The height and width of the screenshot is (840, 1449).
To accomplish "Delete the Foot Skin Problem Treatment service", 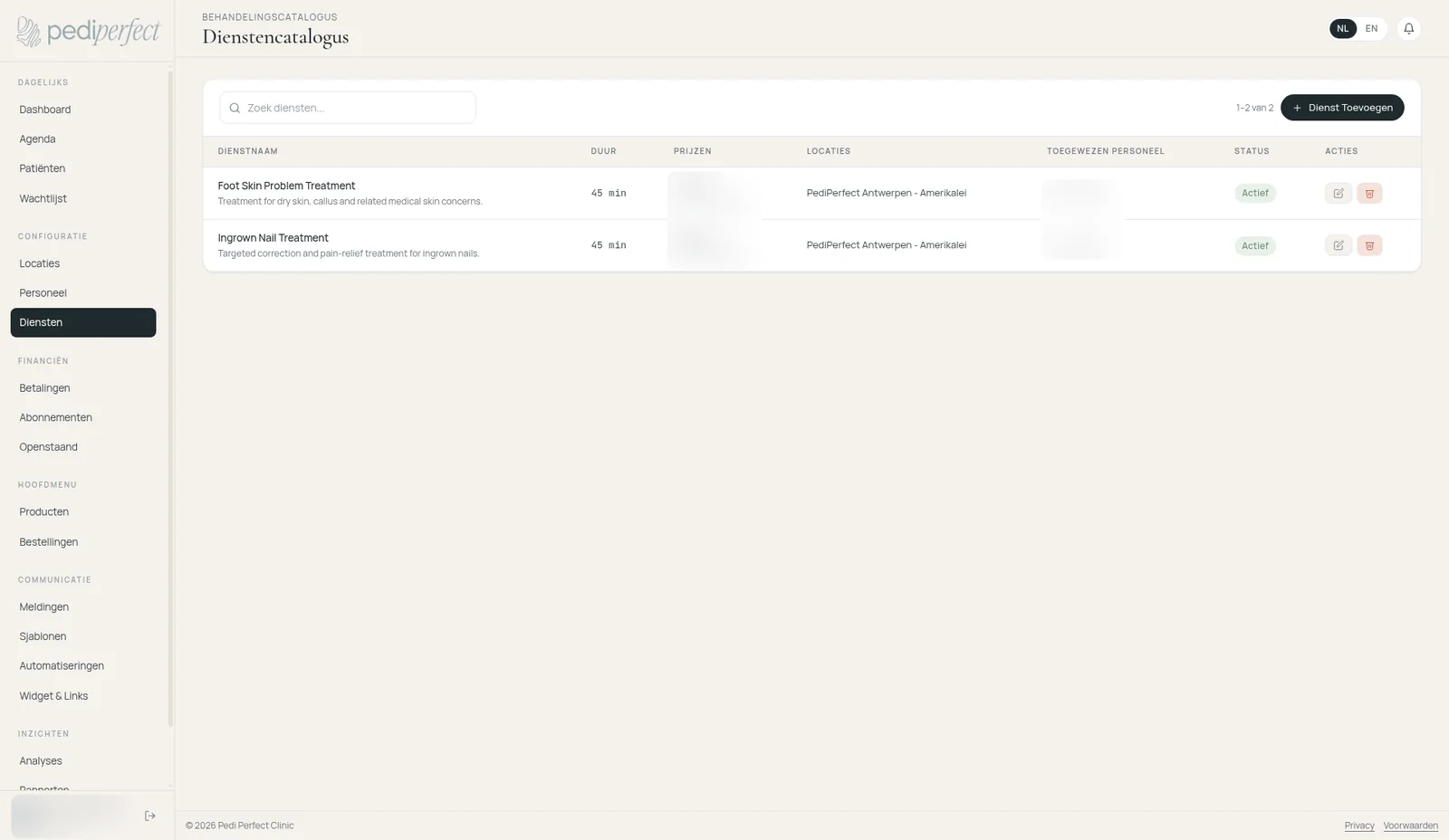I will (1369, 193).
